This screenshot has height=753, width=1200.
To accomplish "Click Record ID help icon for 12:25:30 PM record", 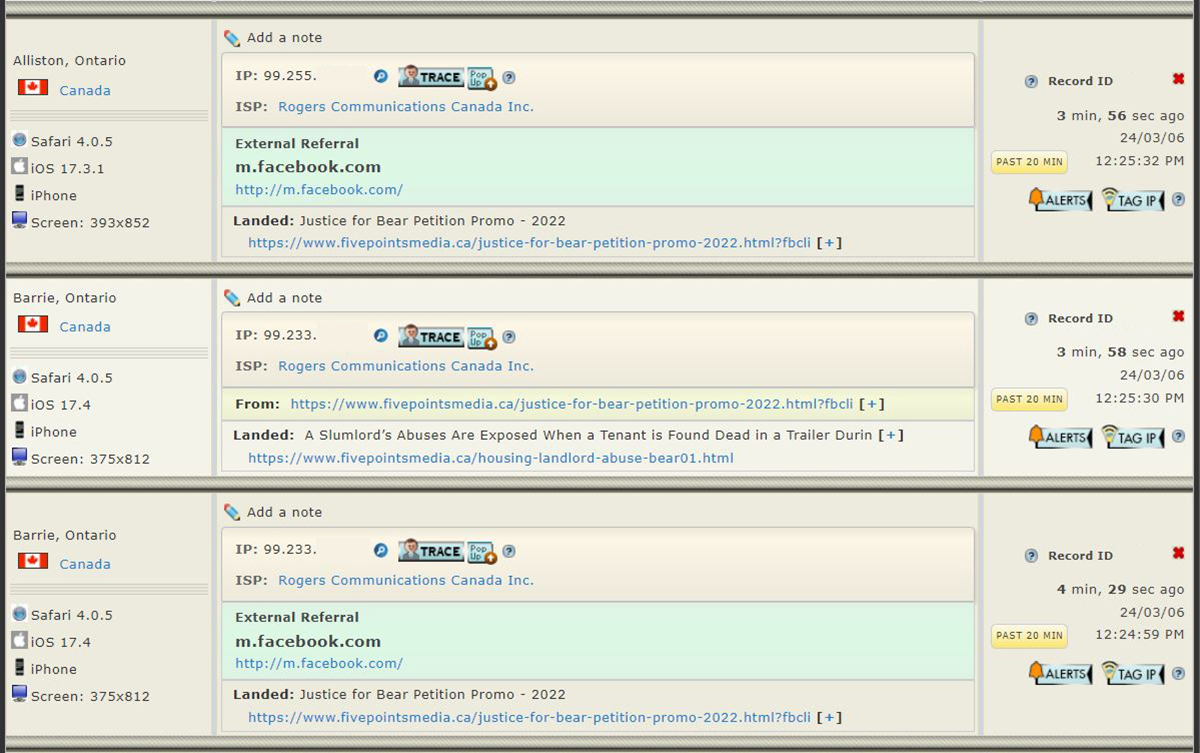I will click(x=1031, y=319).
